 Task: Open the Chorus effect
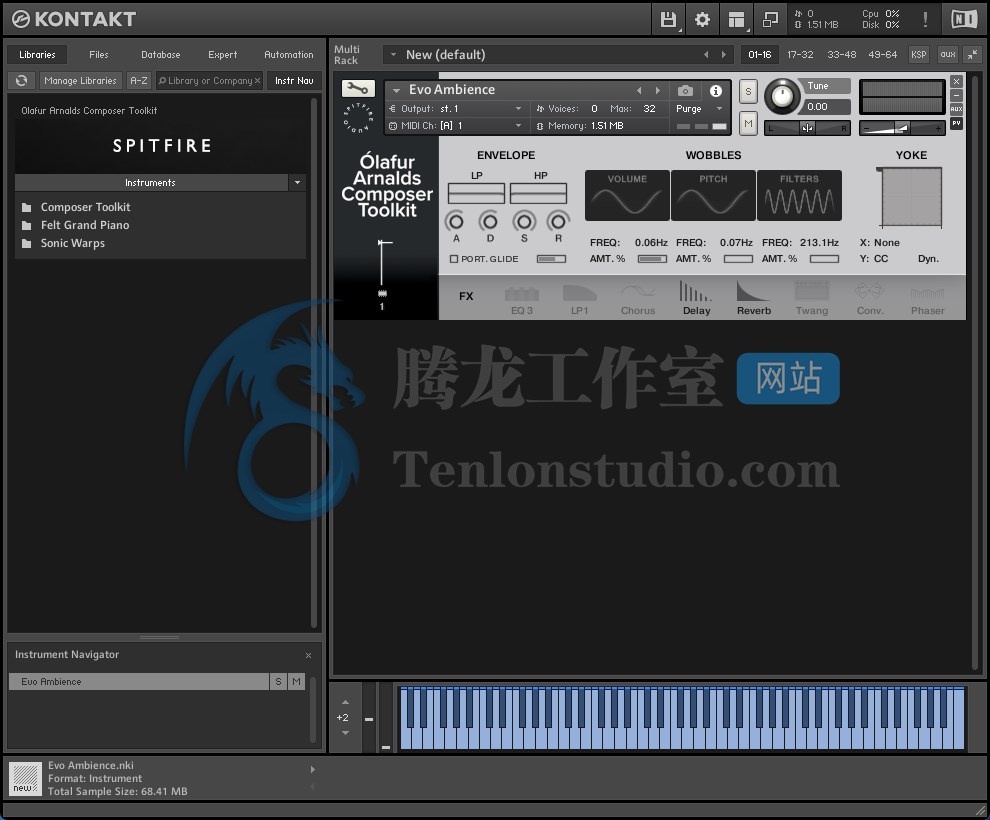pyautogui.click(x=638, y=299)
